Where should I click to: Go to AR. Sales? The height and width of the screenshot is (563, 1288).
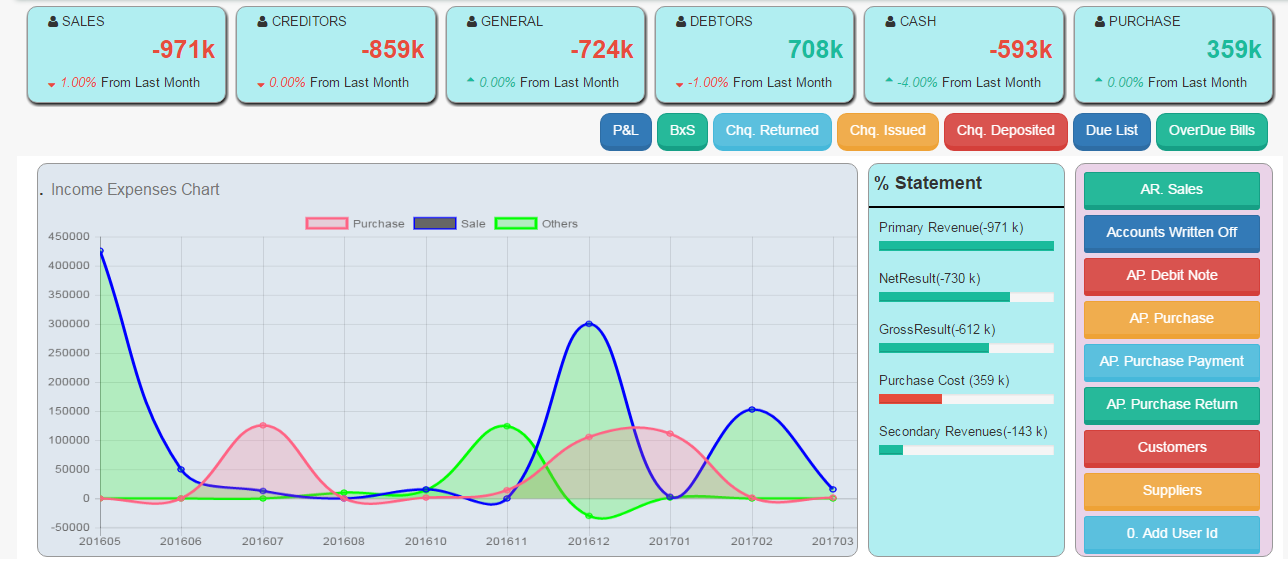[x=1171, y=190]
